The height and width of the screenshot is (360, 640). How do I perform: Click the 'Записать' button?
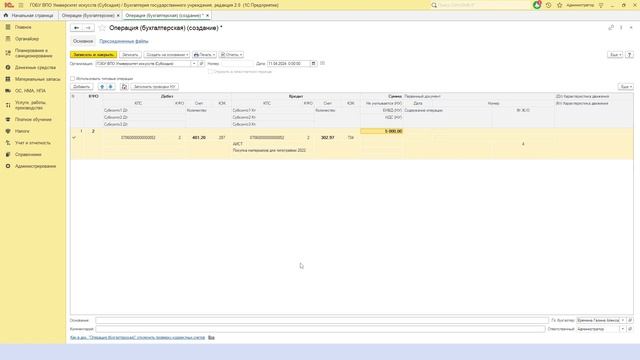point(130,54)
